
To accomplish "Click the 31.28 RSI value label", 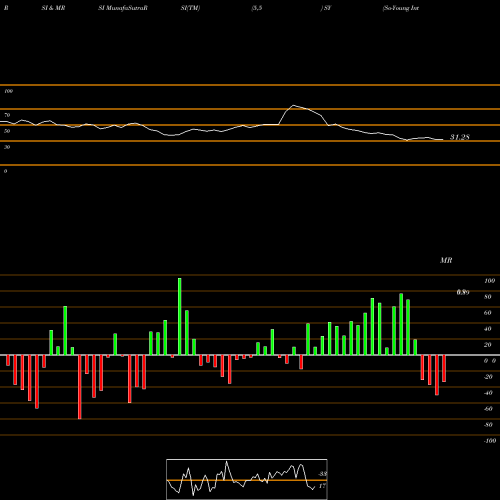I will [x=460, y=137].
